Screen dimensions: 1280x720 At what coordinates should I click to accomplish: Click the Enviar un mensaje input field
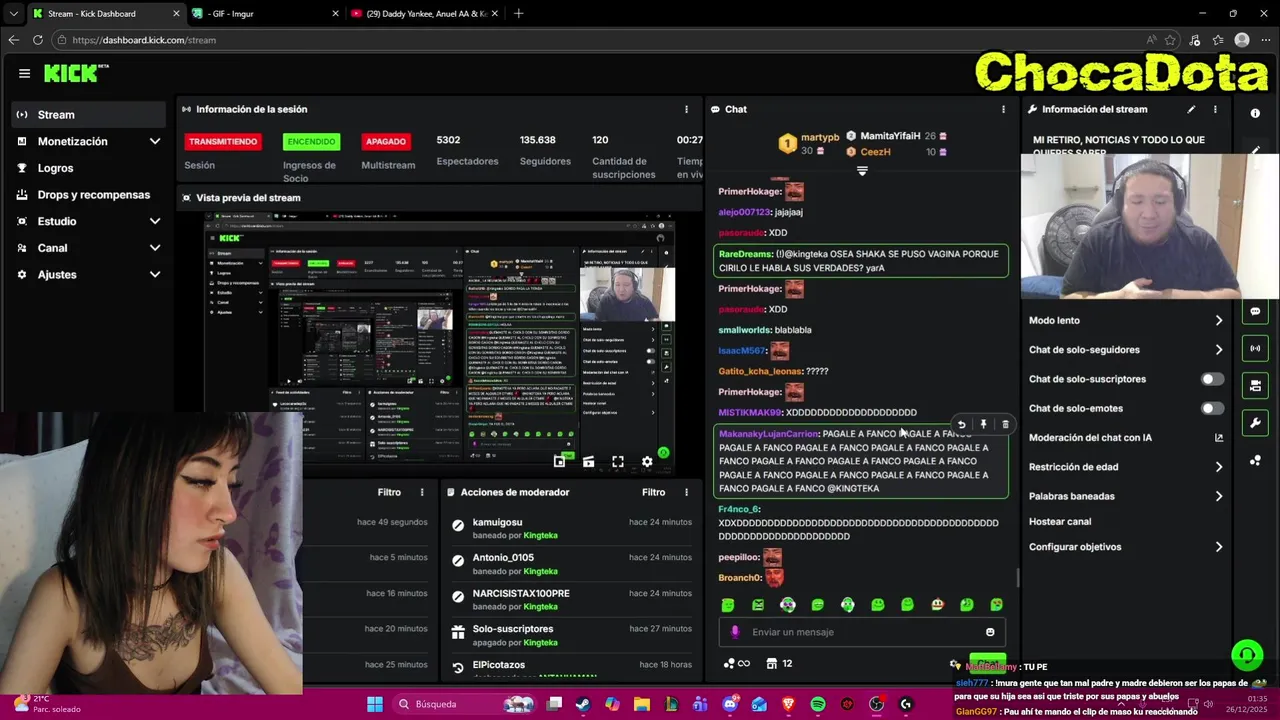(x=862, y=632)
